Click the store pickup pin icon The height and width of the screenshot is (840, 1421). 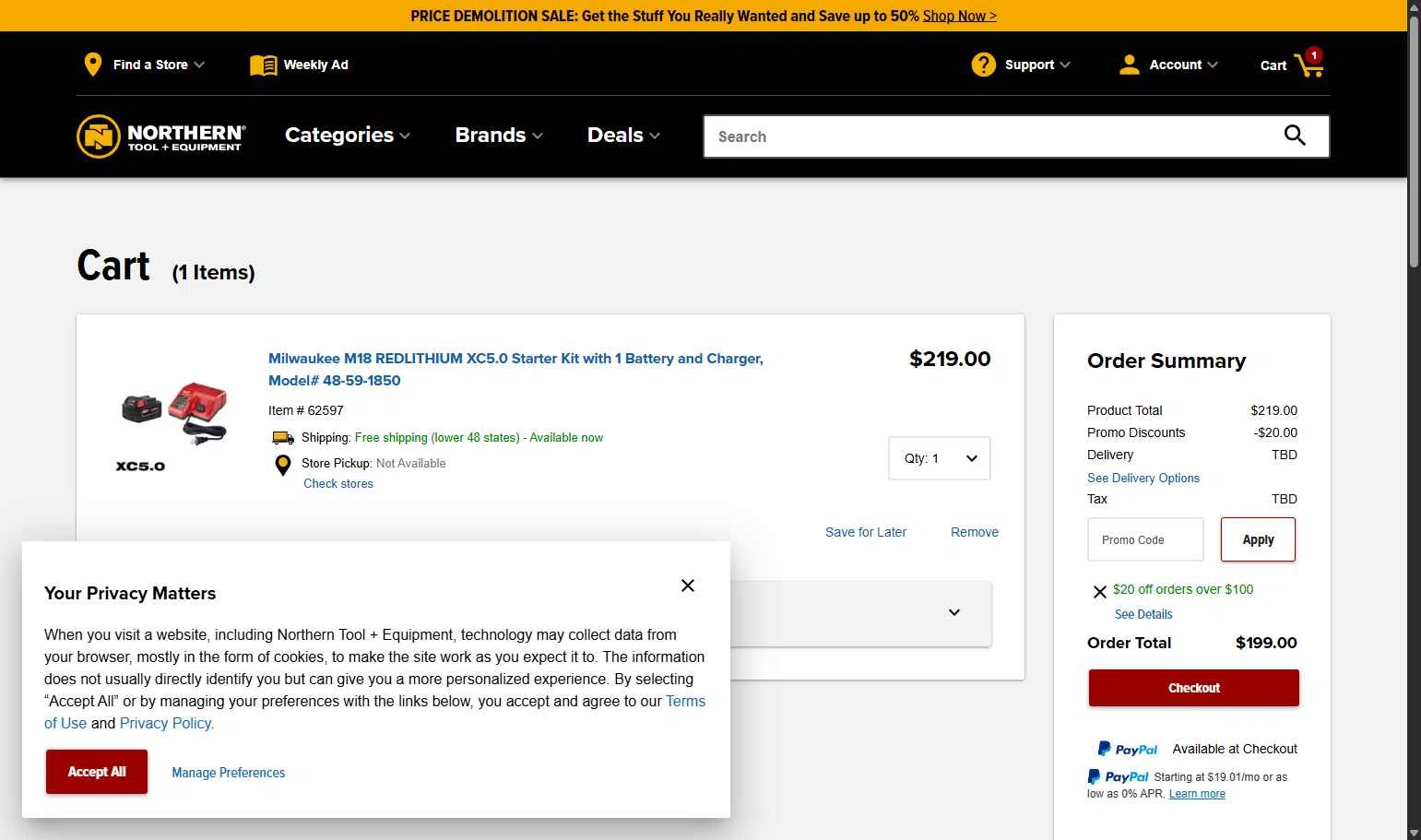[x=283, y=465]
